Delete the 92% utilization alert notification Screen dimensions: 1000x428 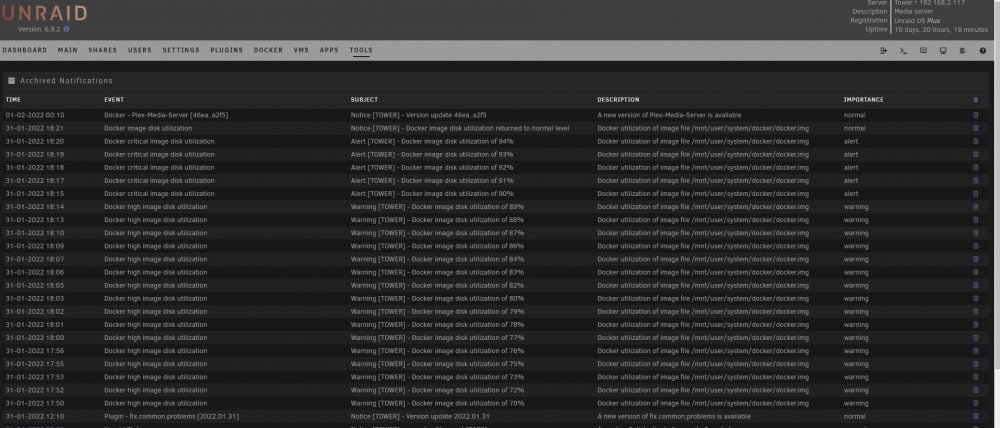(x=975, y=167)
